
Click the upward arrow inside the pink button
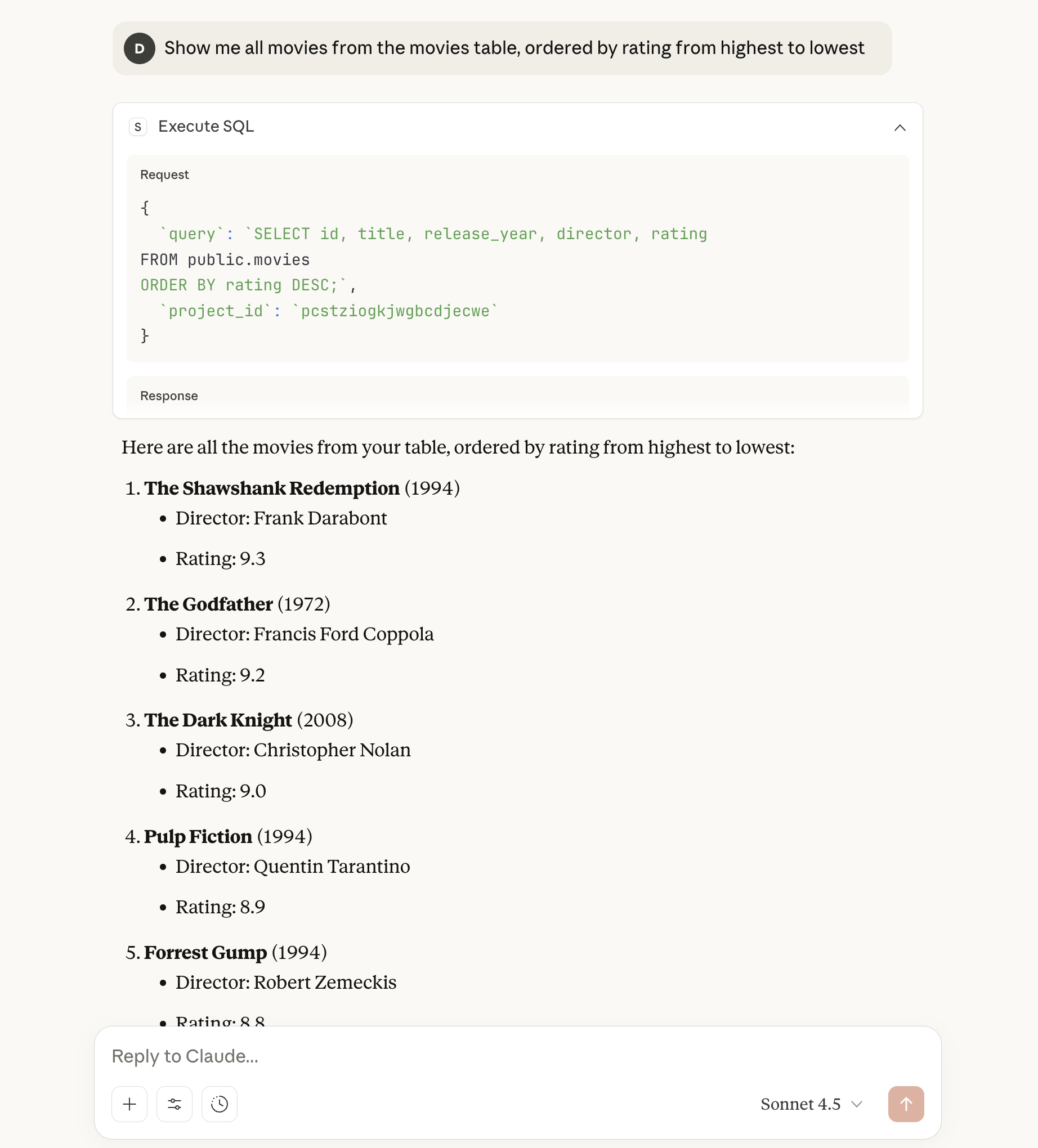pyautogui.click(x=906, y=1104)
